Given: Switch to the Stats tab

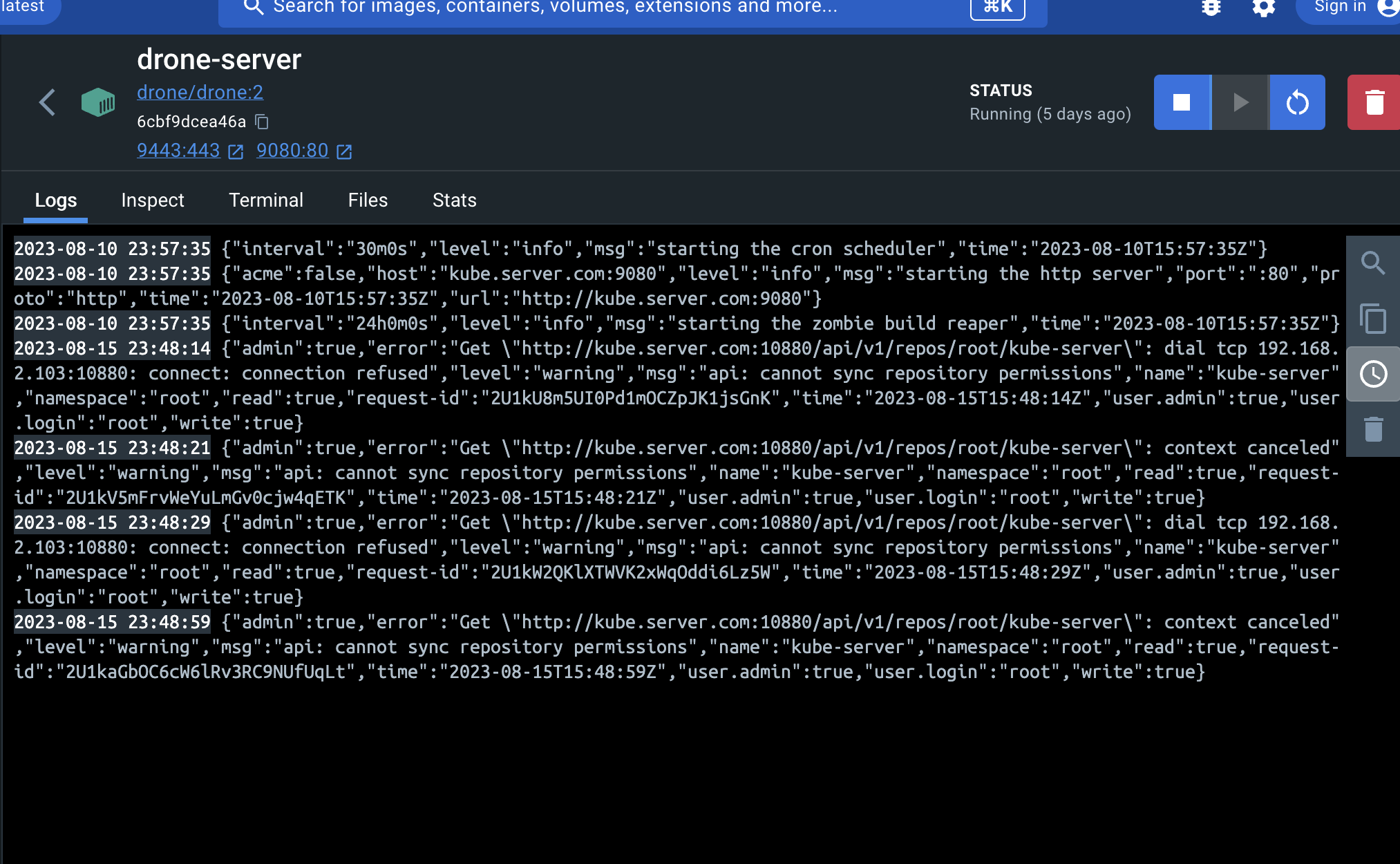Looking at the screenshot, I should point(455,200).
